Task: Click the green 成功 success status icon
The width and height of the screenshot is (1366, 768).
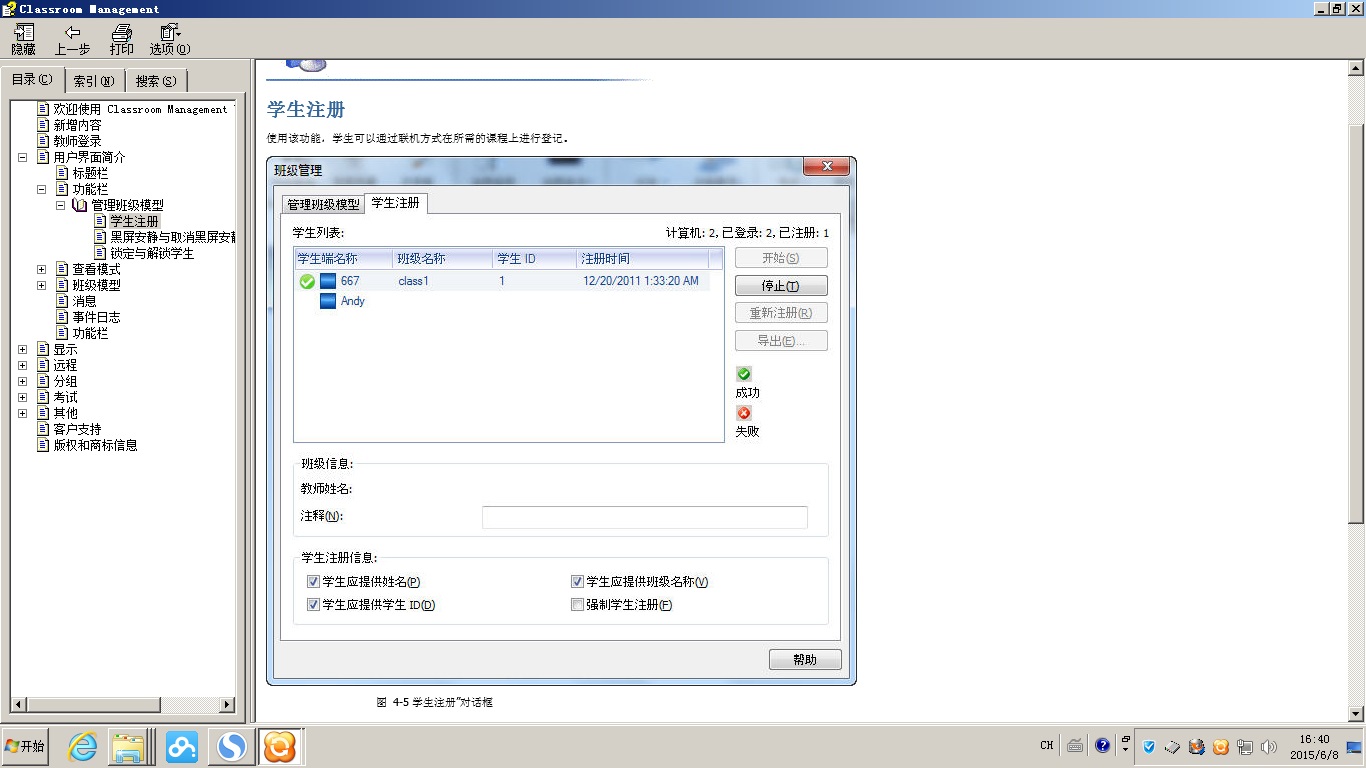Action: [743, 373]
